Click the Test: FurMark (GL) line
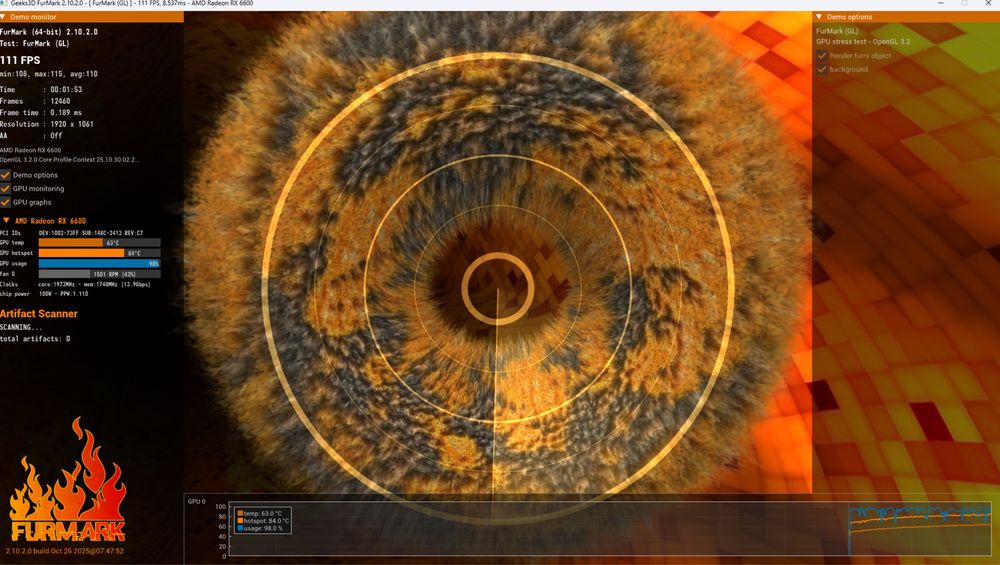Image resolution: width=1000 pixels, height=565 pixels. [34, 43]
